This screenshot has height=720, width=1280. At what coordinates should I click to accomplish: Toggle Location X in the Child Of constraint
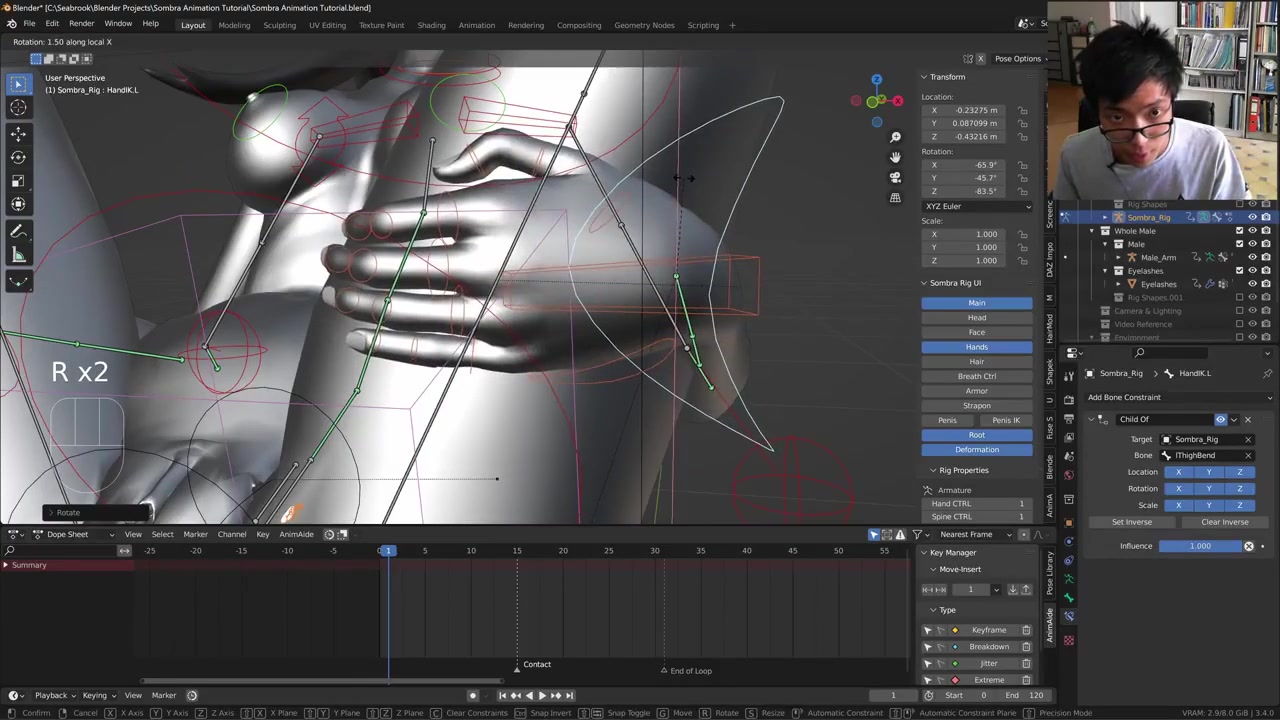[x=1178, y=472]
